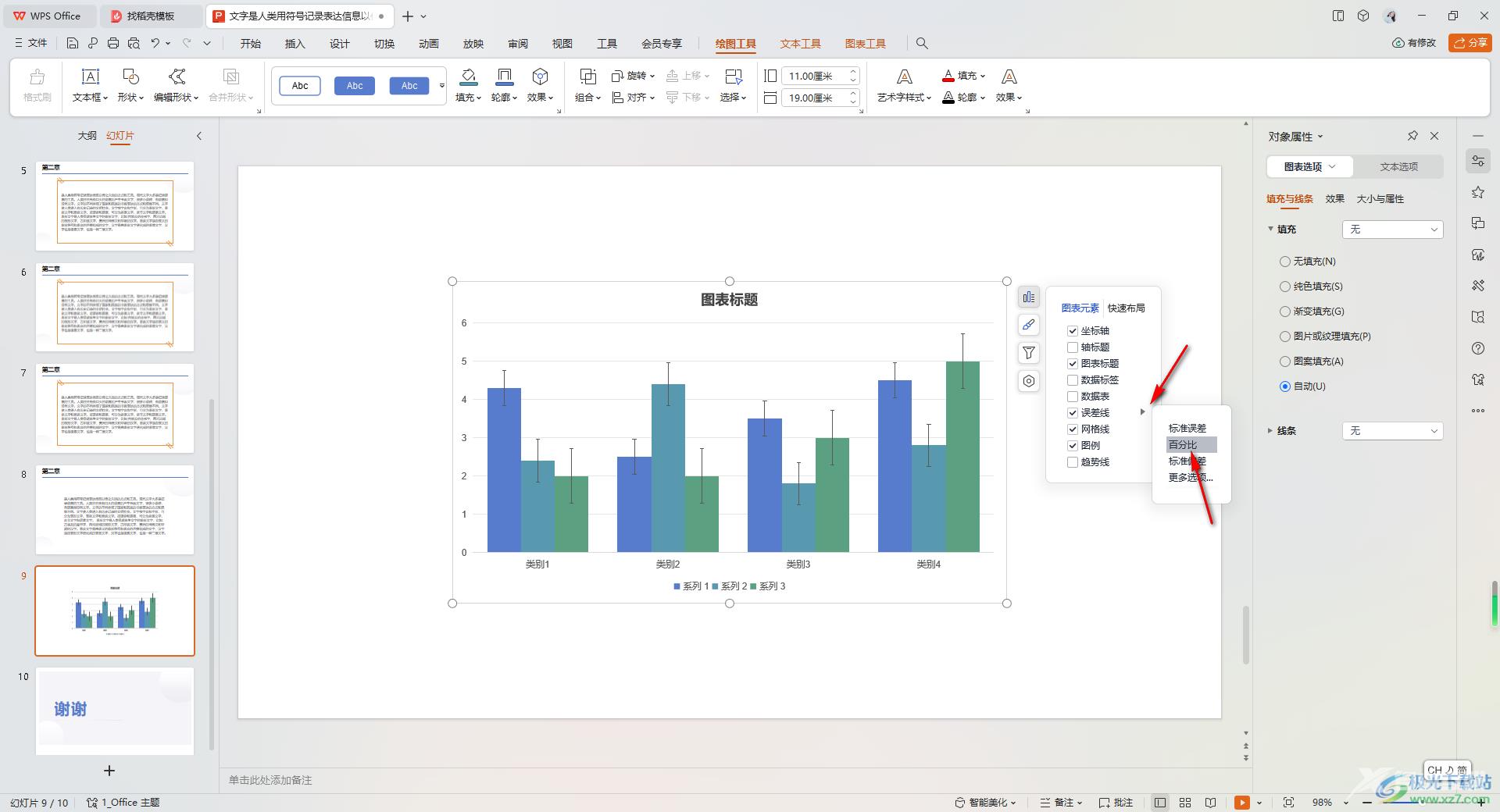Toggle the 图表标题 checkbox
Image resolution: width=1500 pixels, height=812 pixels.
1073,364
